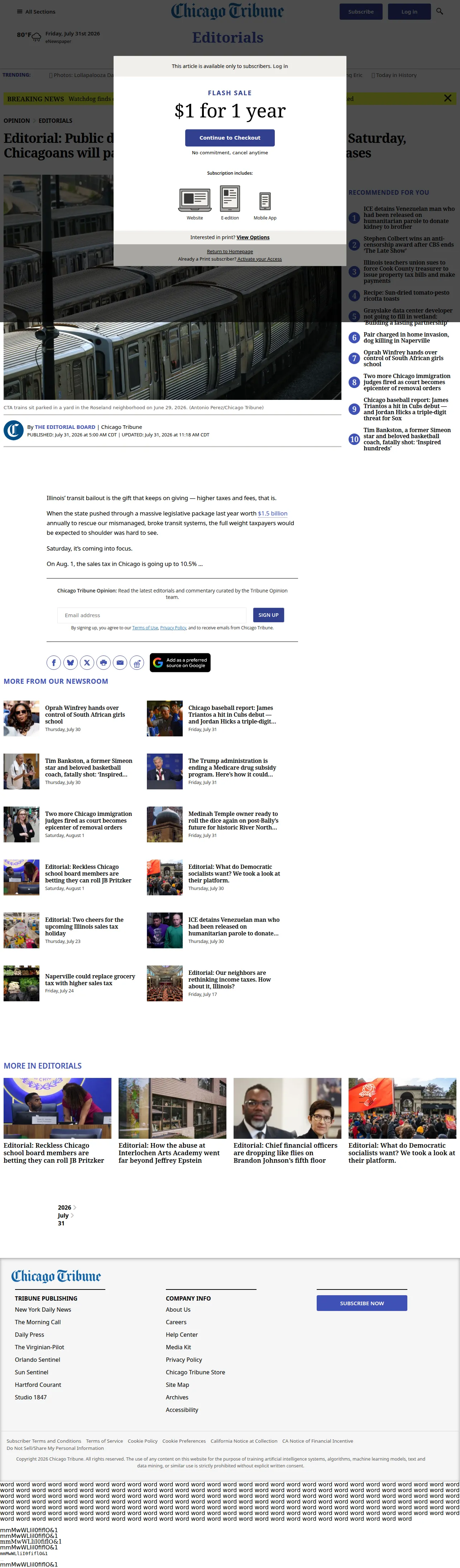Open the Accessibility footer link

pos(182,1409)
